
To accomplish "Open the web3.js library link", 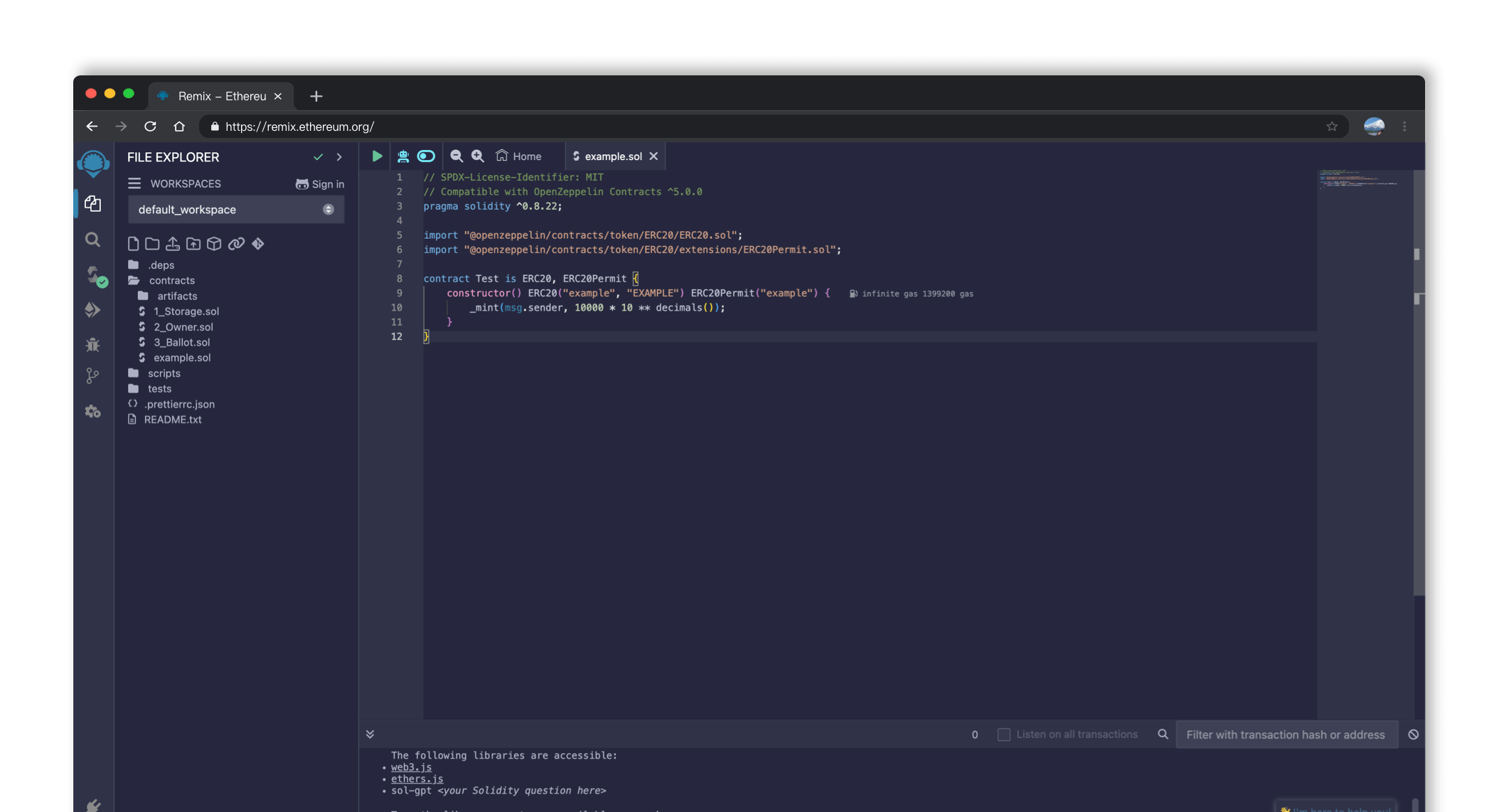I will (410, 767).
